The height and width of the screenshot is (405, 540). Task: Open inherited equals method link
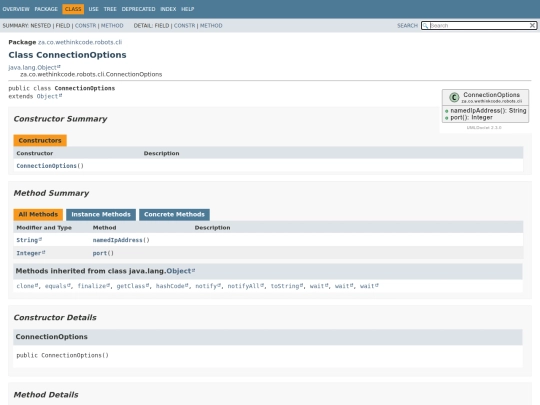[58, 286]
